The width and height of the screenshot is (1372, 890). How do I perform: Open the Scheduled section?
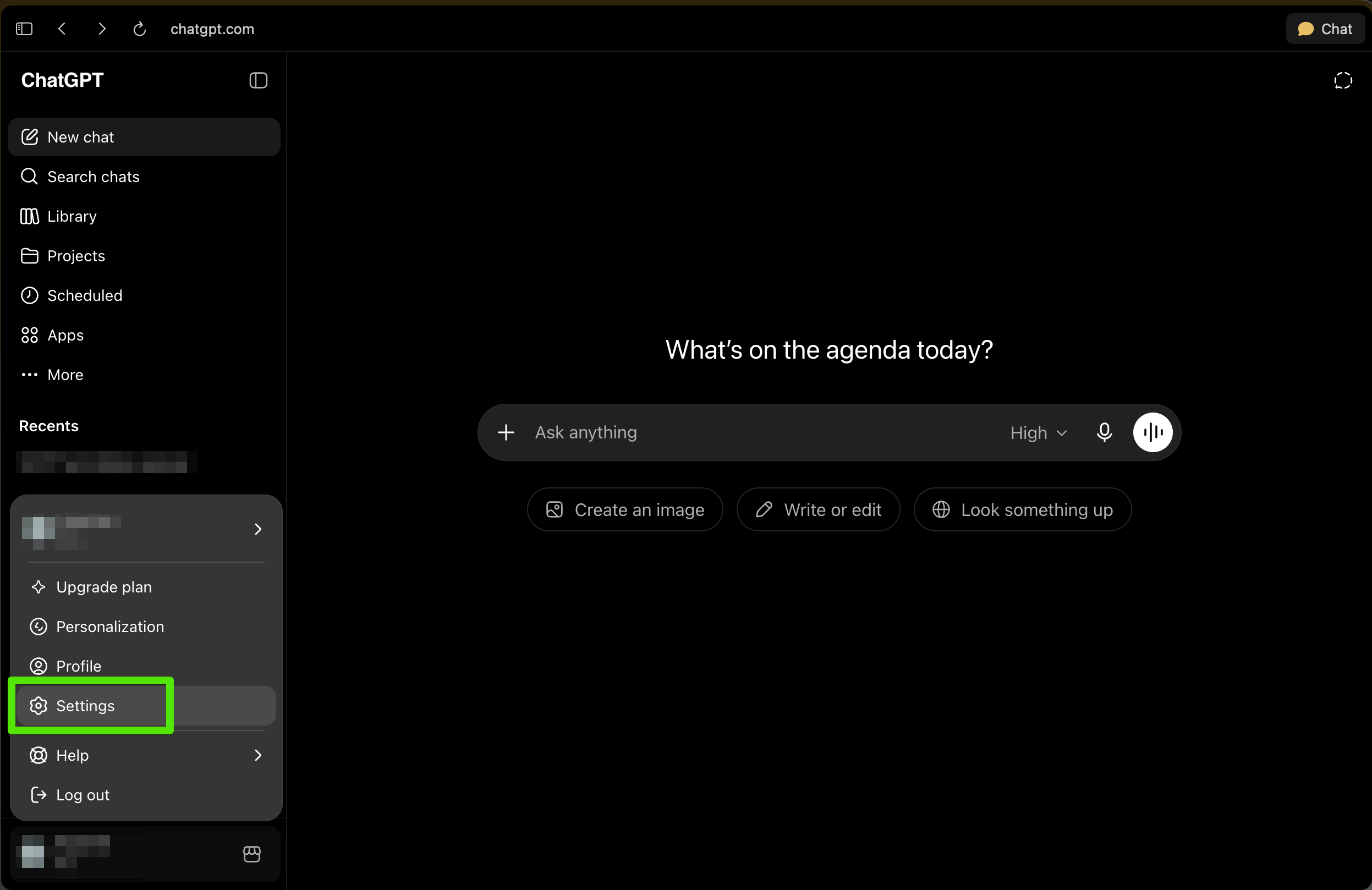(x=144, y=295)
